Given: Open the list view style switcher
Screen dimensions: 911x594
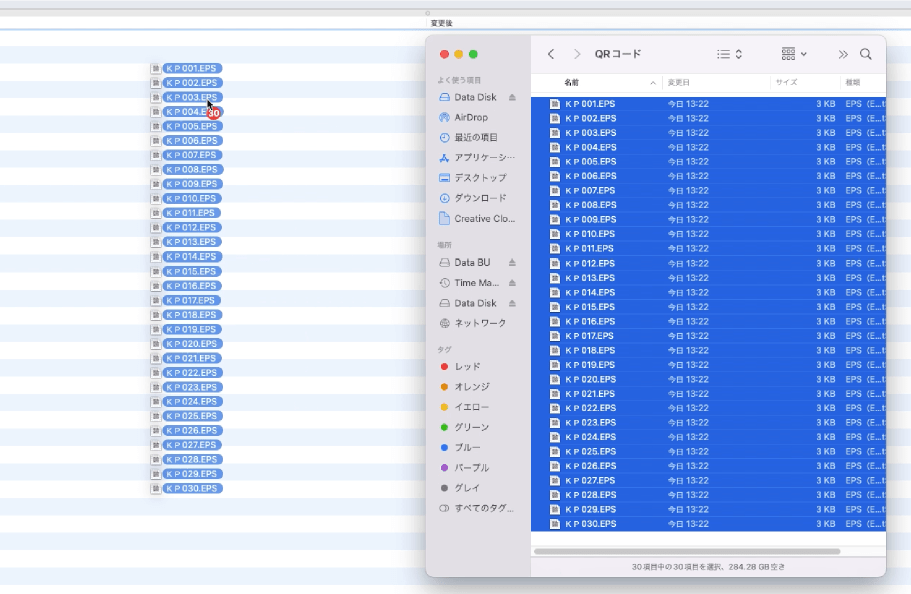Looking at the screenshot, I should [729, 54].
